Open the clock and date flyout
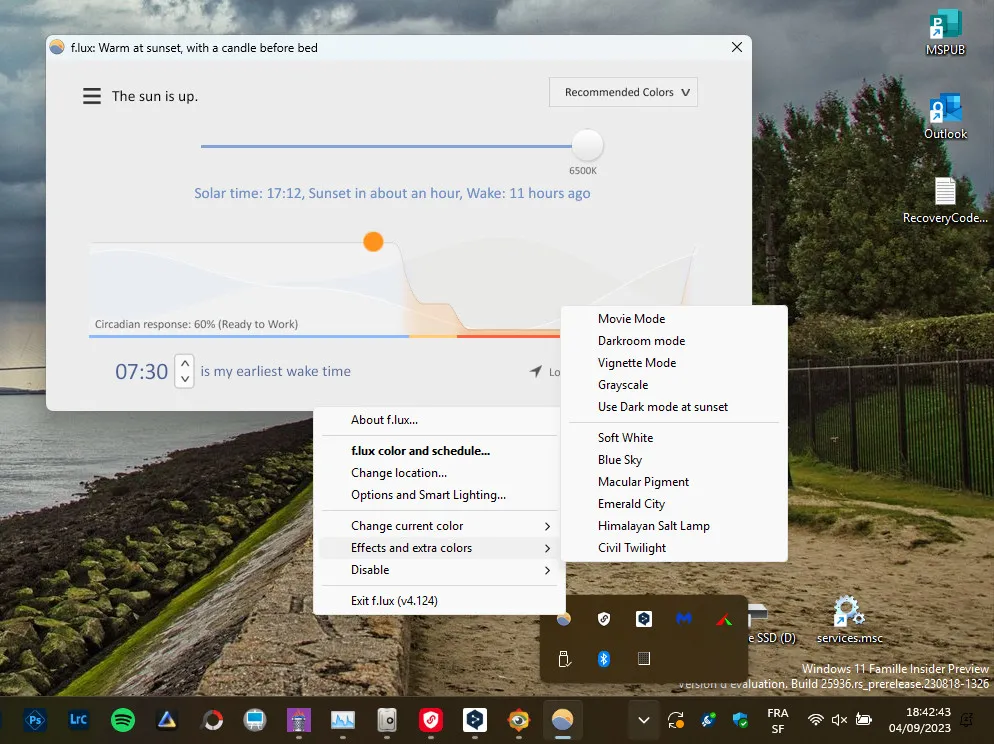Image resolution: width=994 pixels, height=744 pixels. point(920,721)
